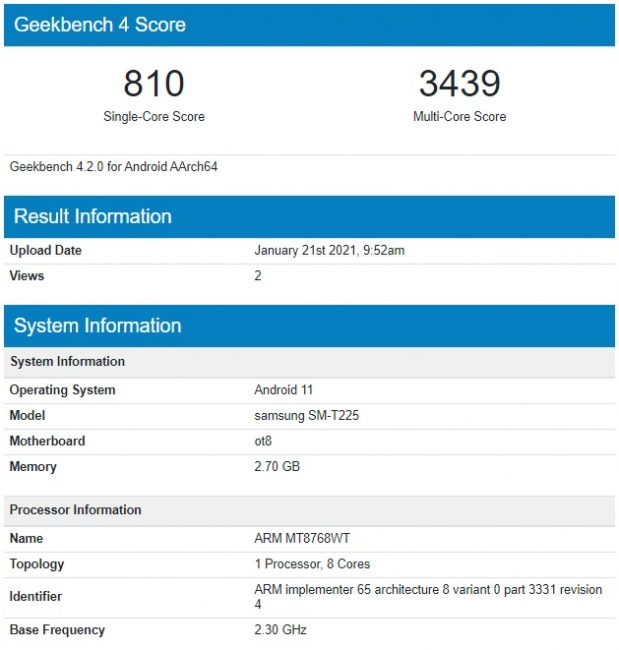The image size is (619, 650).
Task: Select the single-core score 810
Action: click(154, 83)
